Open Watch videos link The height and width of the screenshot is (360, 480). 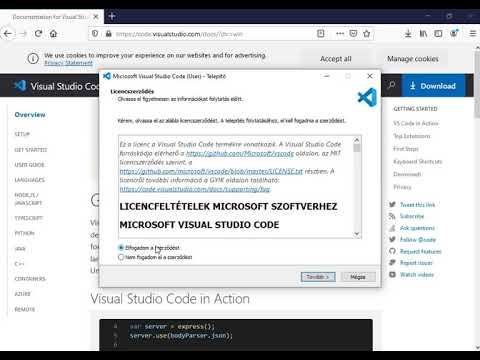click(417, 275)
